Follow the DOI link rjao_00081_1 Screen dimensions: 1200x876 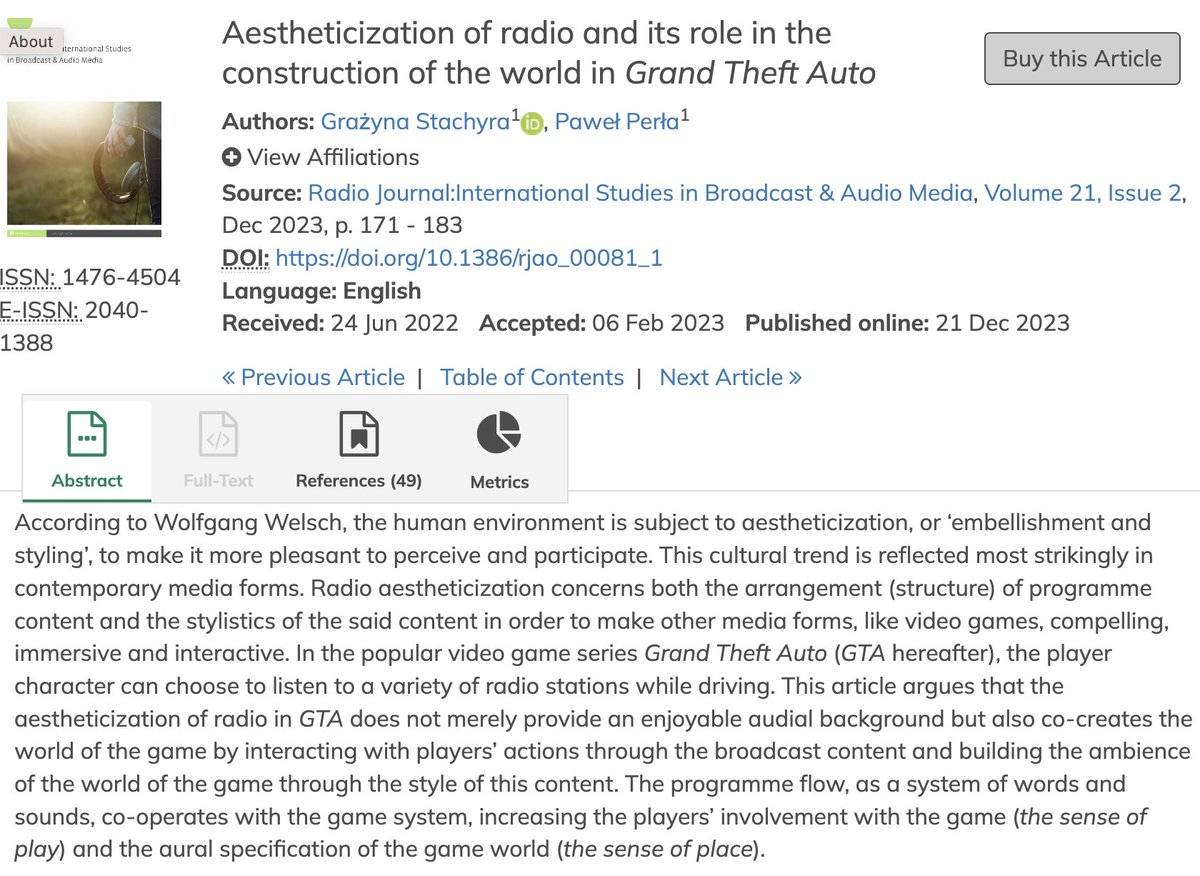469,259
